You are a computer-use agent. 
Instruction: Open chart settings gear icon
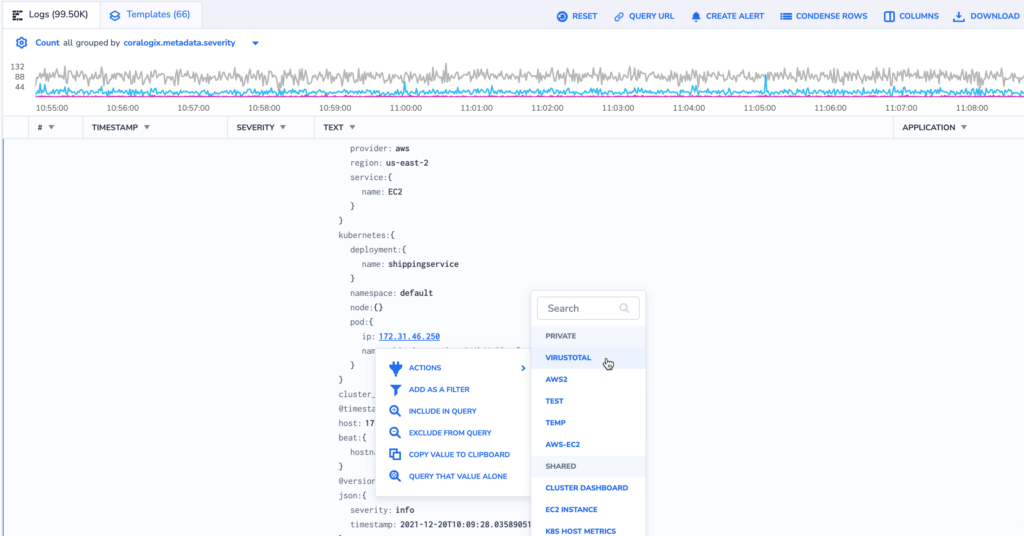pos(22,42)
